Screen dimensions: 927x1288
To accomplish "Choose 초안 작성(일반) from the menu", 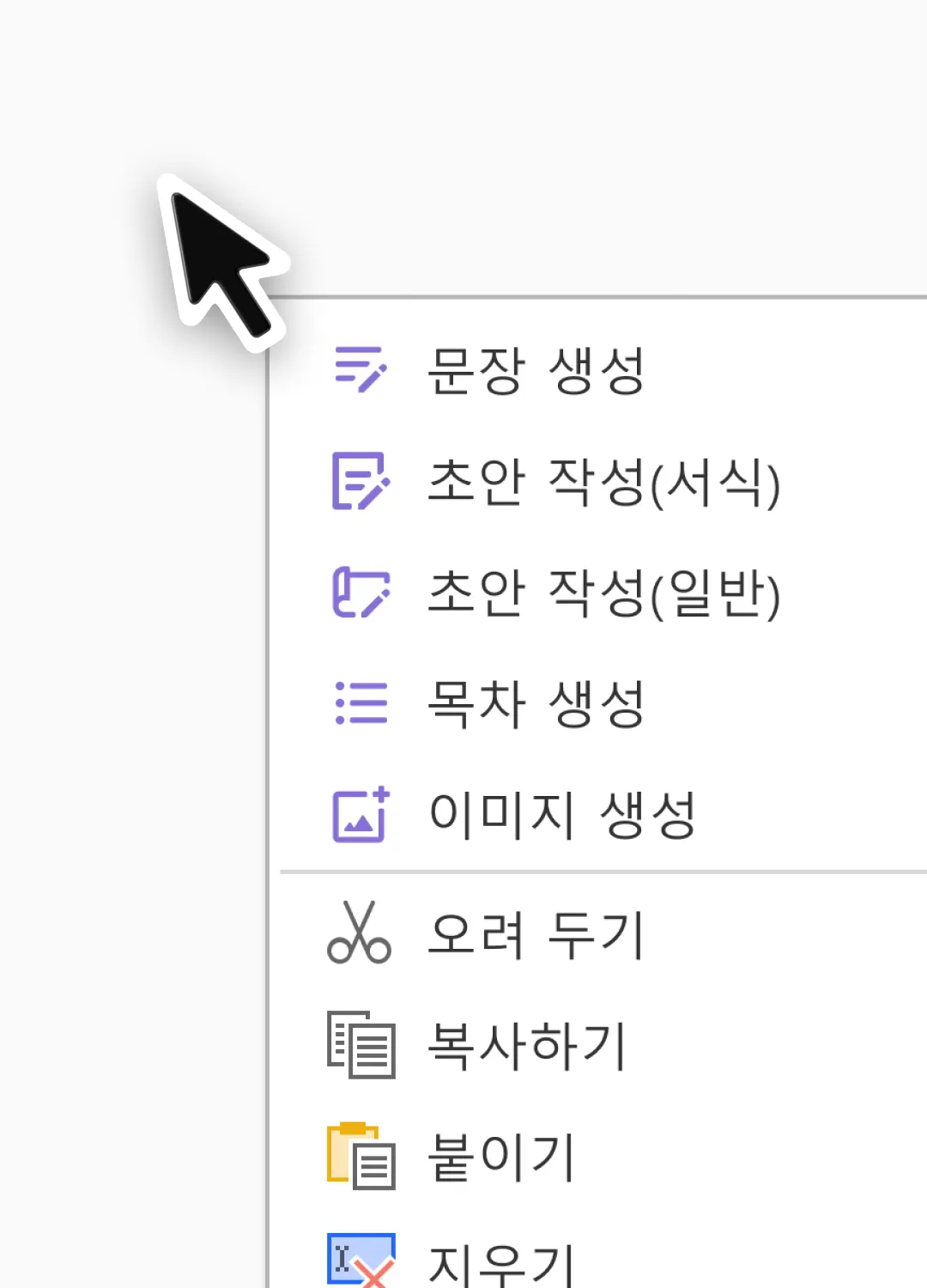I will pos(603,592).
